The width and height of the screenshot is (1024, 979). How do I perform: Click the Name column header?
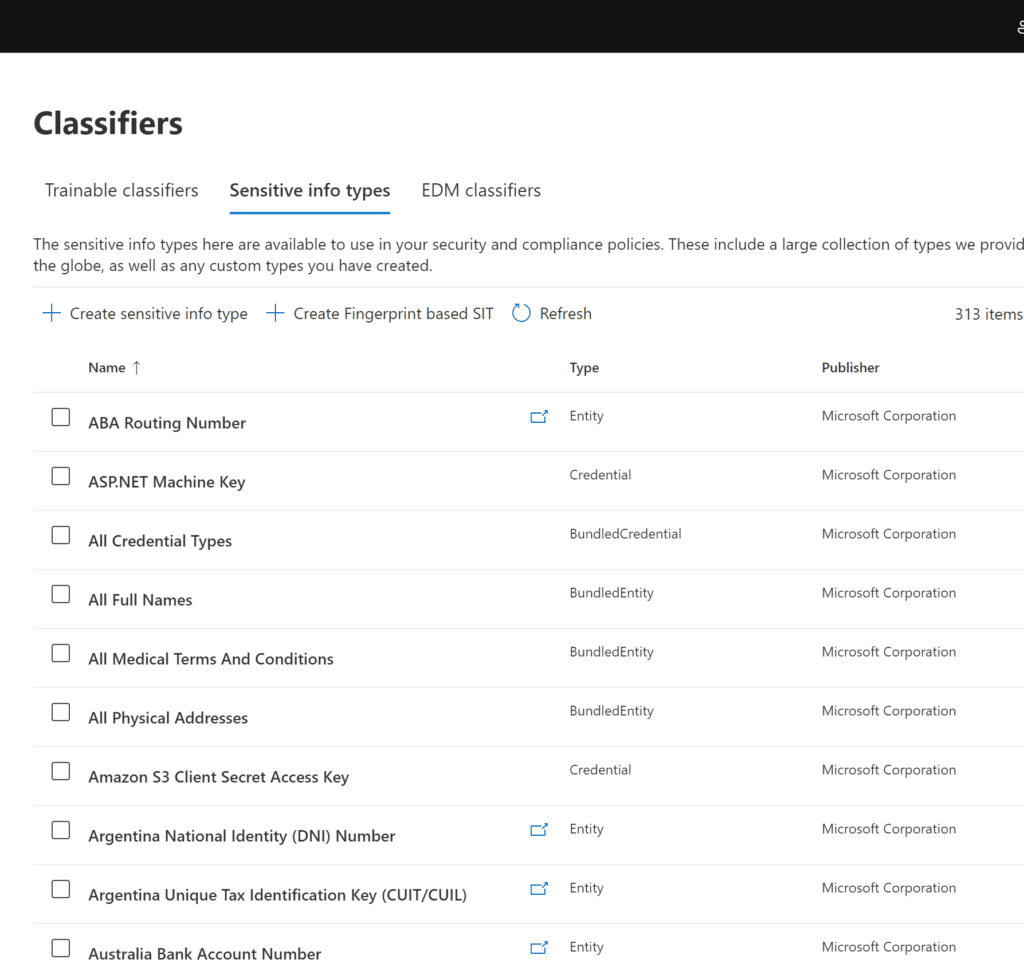106,367
